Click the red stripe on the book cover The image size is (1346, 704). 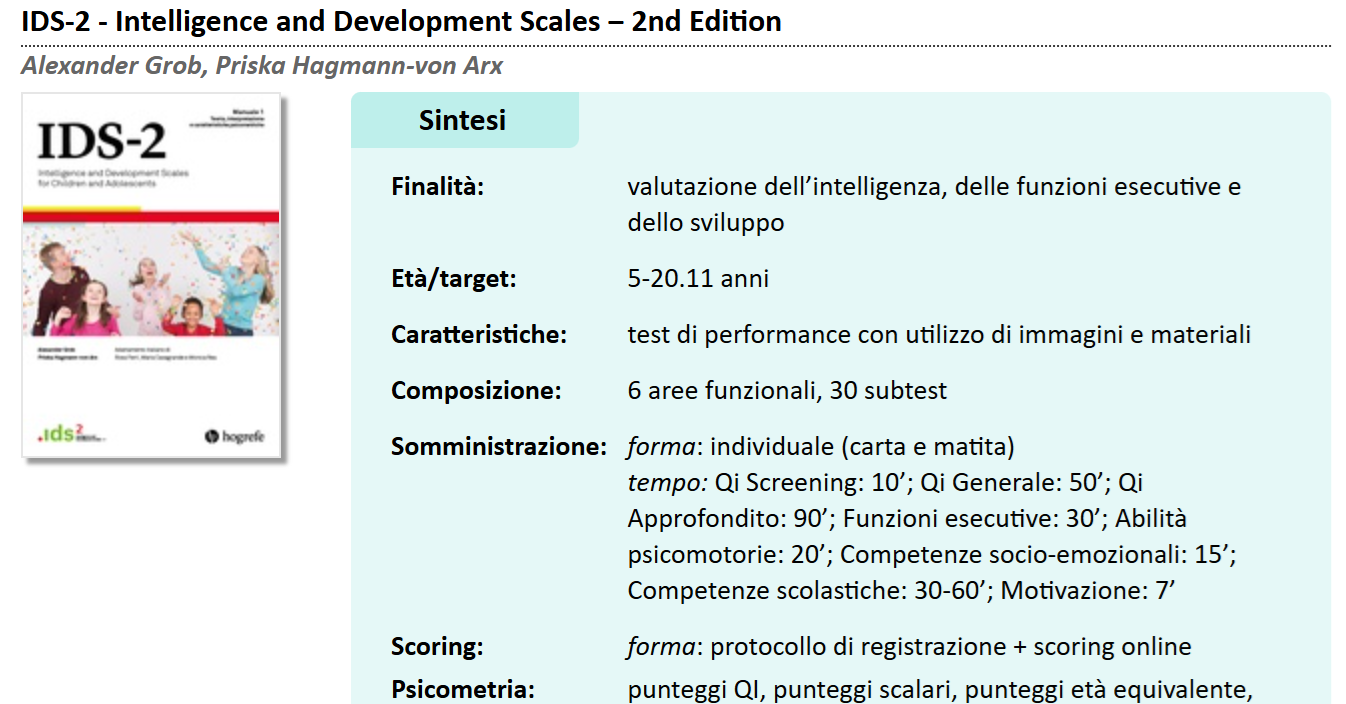152,215
